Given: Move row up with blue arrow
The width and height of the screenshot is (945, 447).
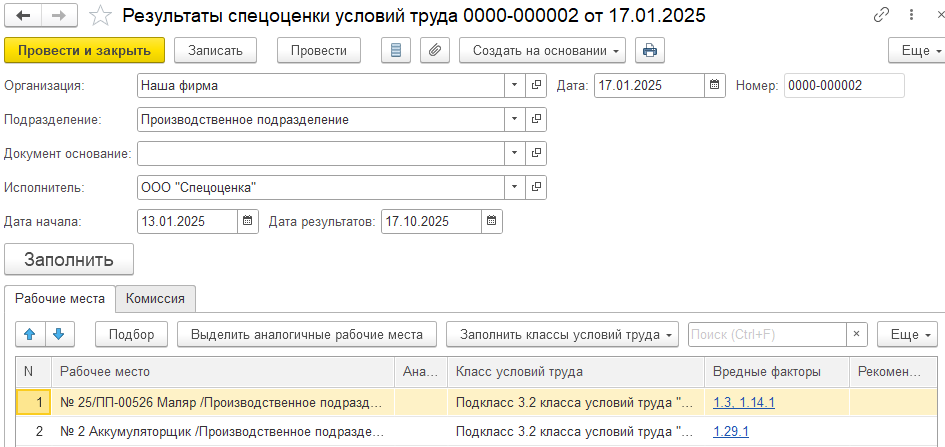Looking at the screenshot, I should pos(32,334).
